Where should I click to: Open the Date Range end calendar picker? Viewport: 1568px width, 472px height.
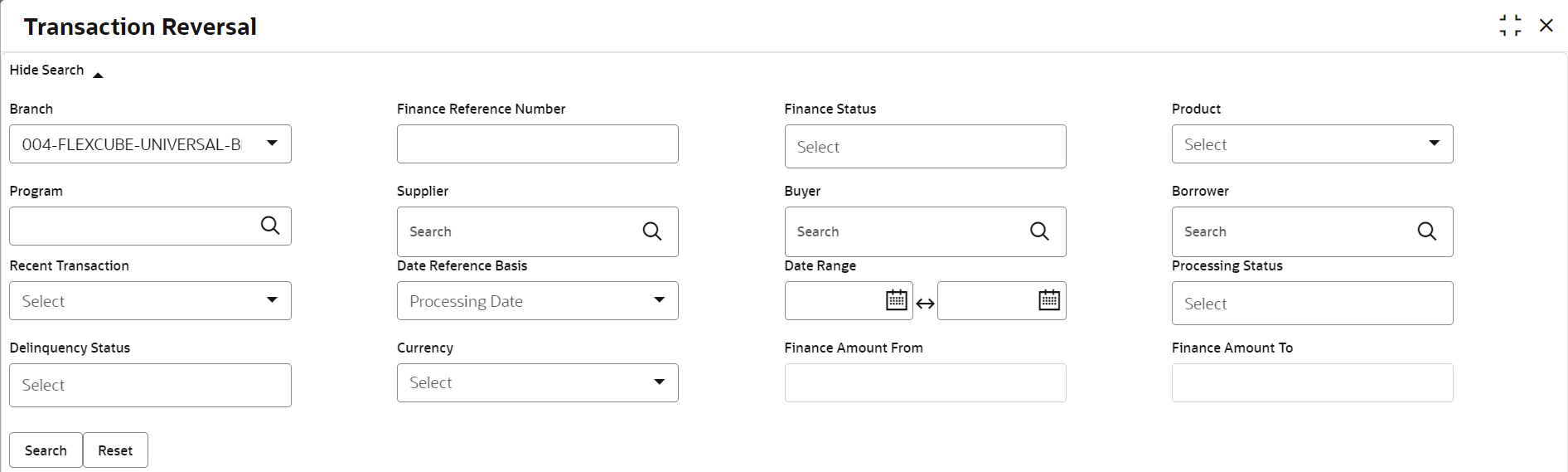(x=1048, y=300)
